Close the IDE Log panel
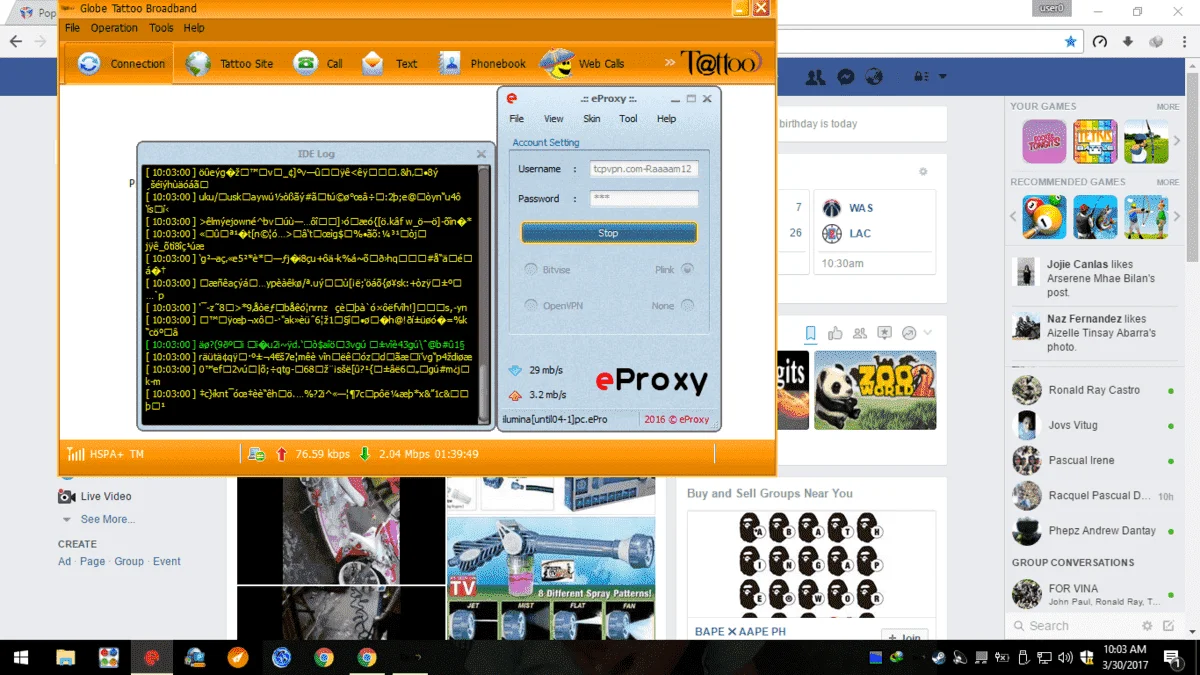1200x675 pixels. point(481,154)
